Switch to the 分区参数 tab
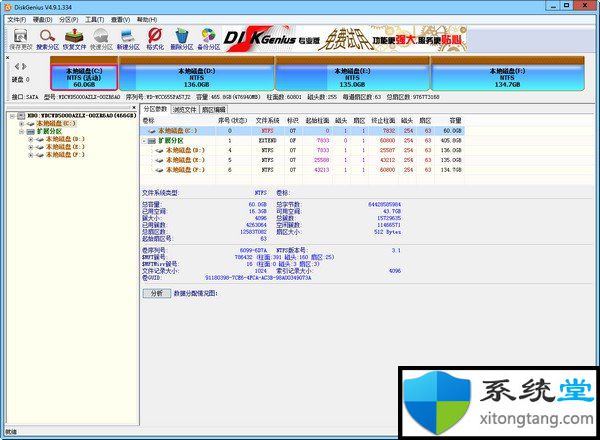The image size is (600, 440). tap(155, 109)
